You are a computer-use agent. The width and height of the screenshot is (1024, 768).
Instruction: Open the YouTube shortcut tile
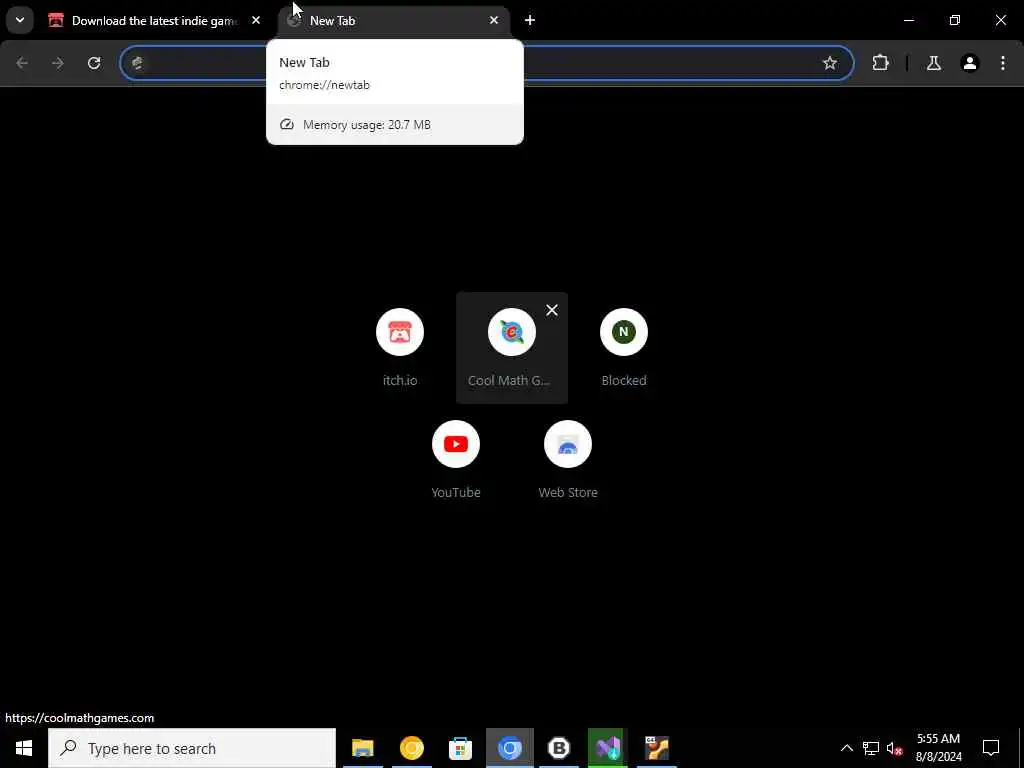click(x=456, y=460)
